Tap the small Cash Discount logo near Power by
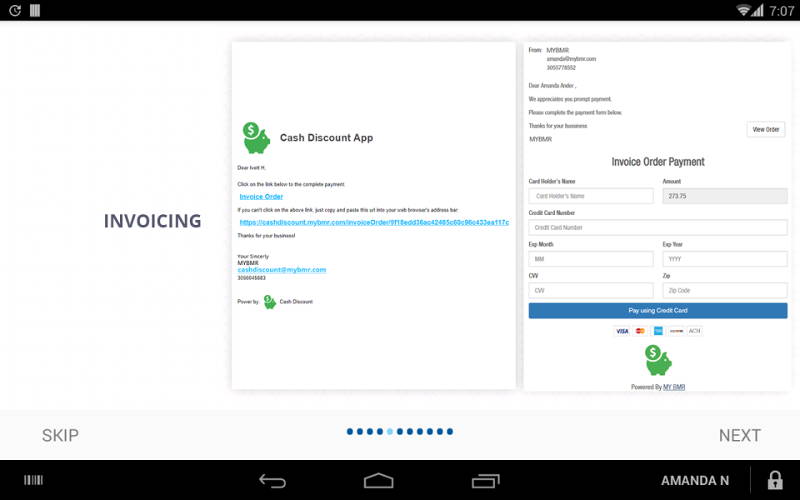This screenshot has height=500, width=800. point(270,302)
